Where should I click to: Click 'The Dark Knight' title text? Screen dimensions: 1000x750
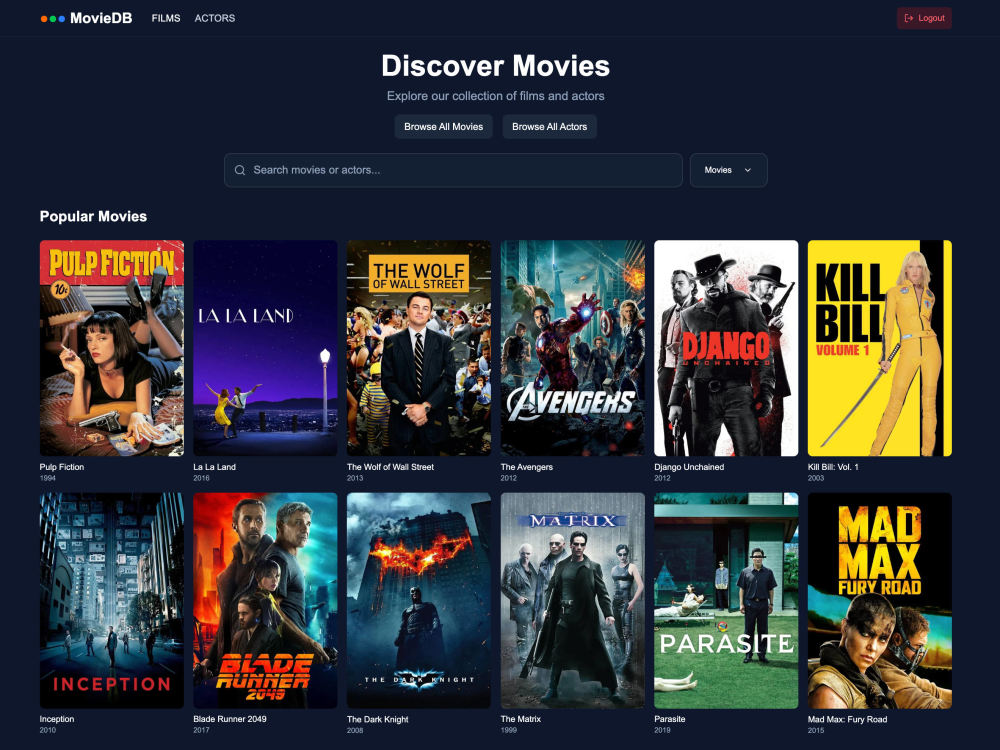pyautogui.click(x=378, y=719)
